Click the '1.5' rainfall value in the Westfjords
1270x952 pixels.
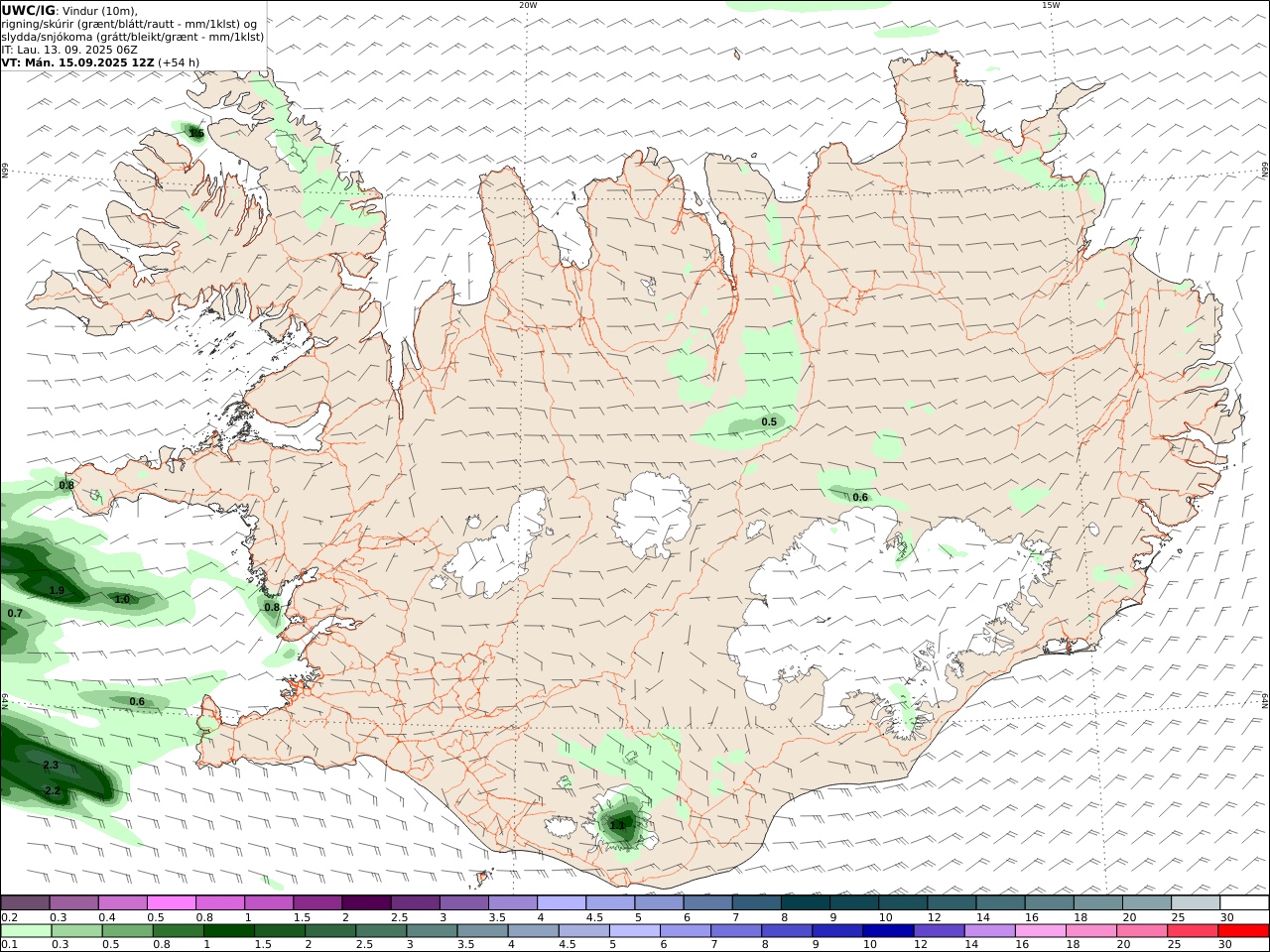pyautogui.click(x=196, y=133)
